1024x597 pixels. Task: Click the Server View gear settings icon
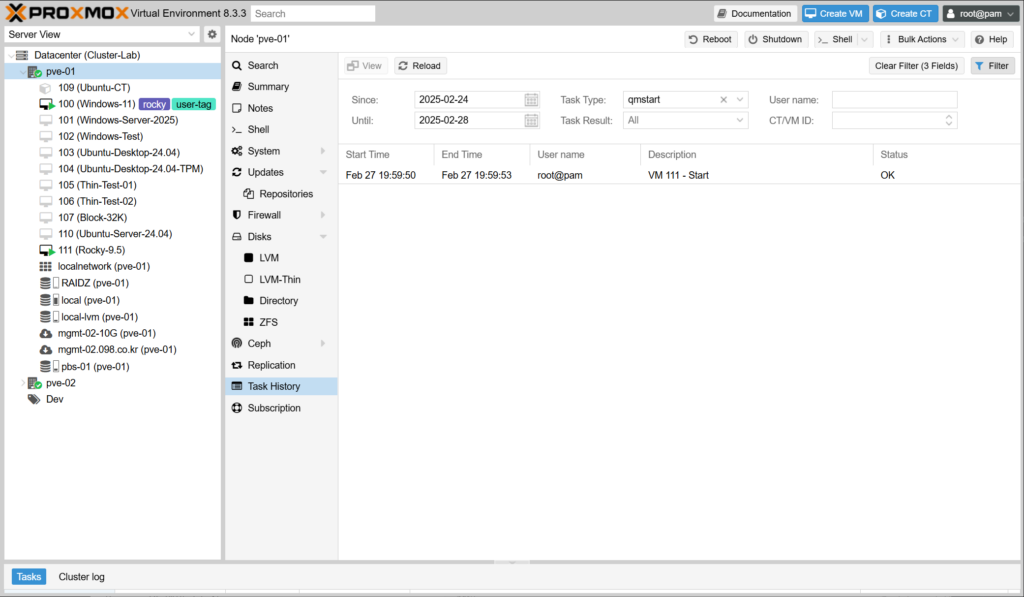tap(212, 34)
